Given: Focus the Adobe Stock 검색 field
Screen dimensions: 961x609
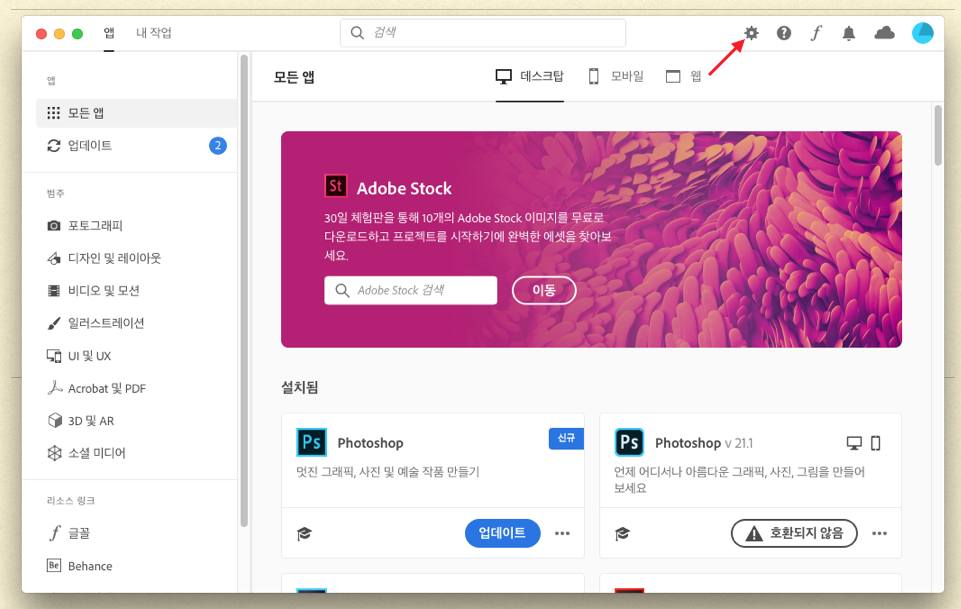Looking at the screenshot, I should (x=411, y=290).
